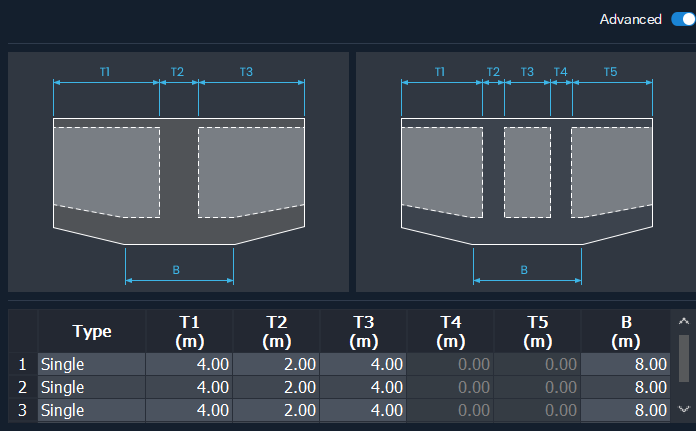Open Type dropdown in row 1
This screenshot has height=431, width=696.
tap(92, 364)
